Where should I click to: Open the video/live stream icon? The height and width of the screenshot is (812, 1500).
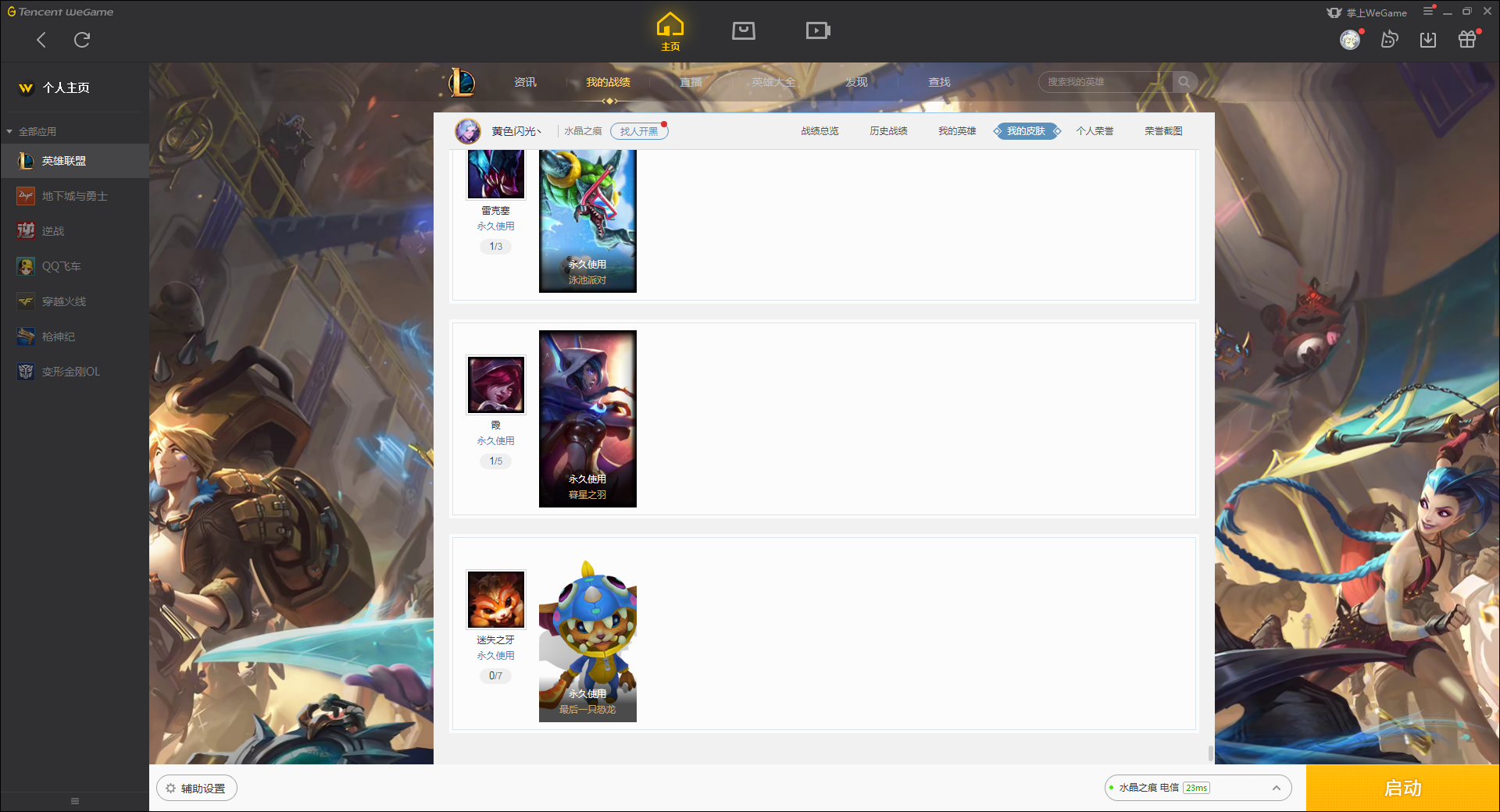coord(818,30)
